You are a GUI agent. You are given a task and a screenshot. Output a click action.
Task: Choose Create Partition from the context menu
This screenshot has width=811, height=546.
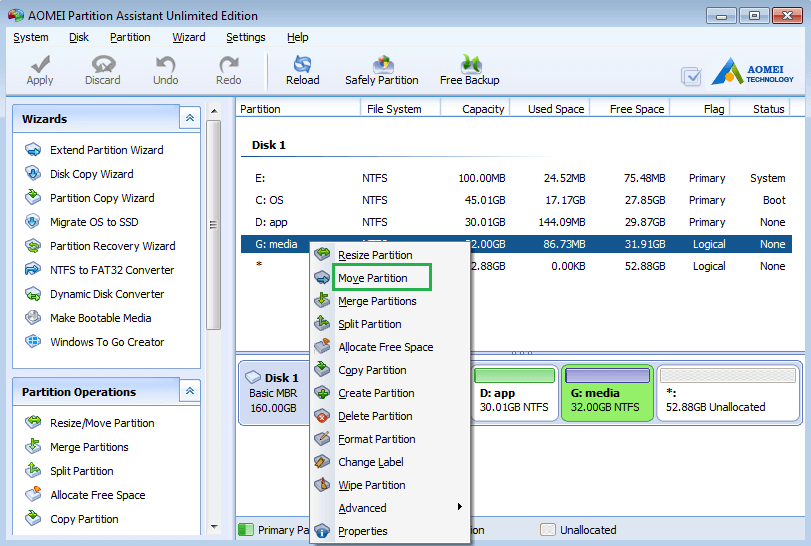pos(390,393)
